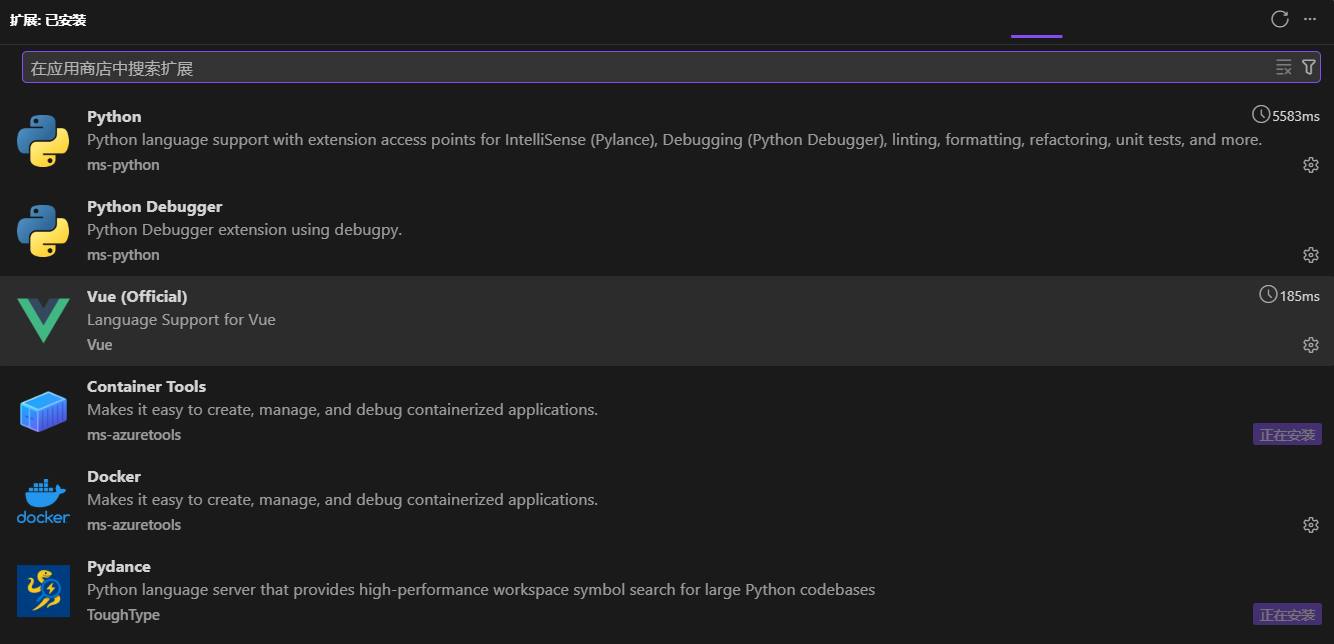This screenshot has width=1334, height=644.
Task: Click ms-azuretools publisher under Docker
Action: click(x=134, y=525)
